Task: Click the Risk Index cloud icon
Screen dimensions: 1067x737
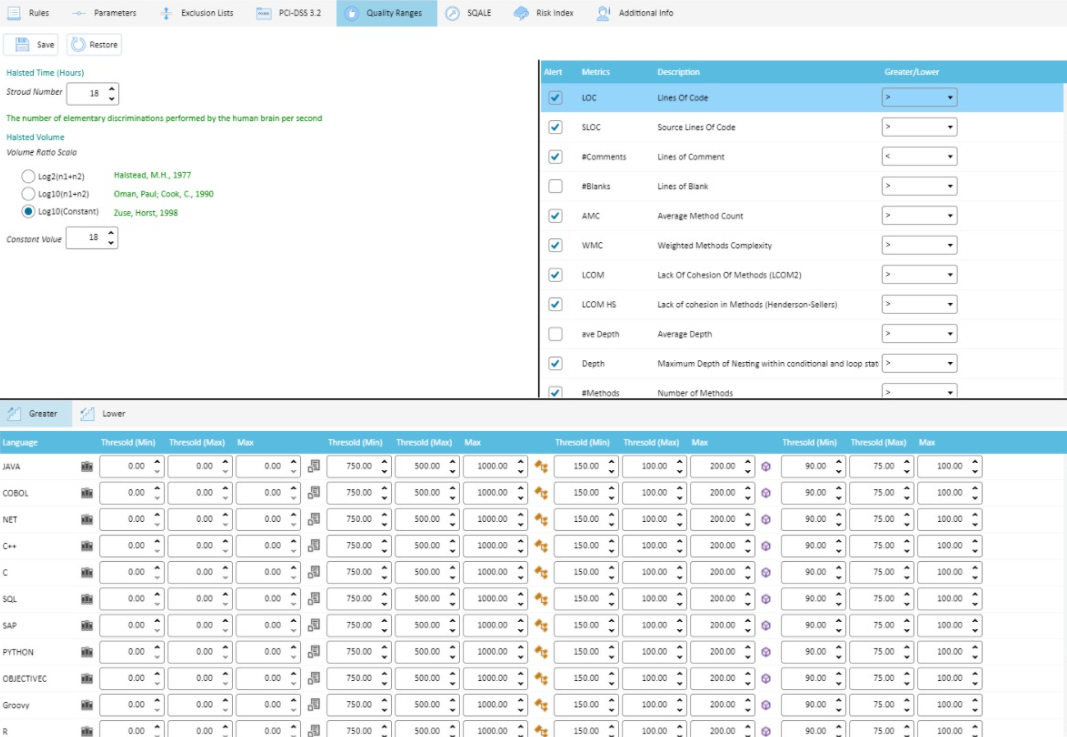Action: coord(519,13)
